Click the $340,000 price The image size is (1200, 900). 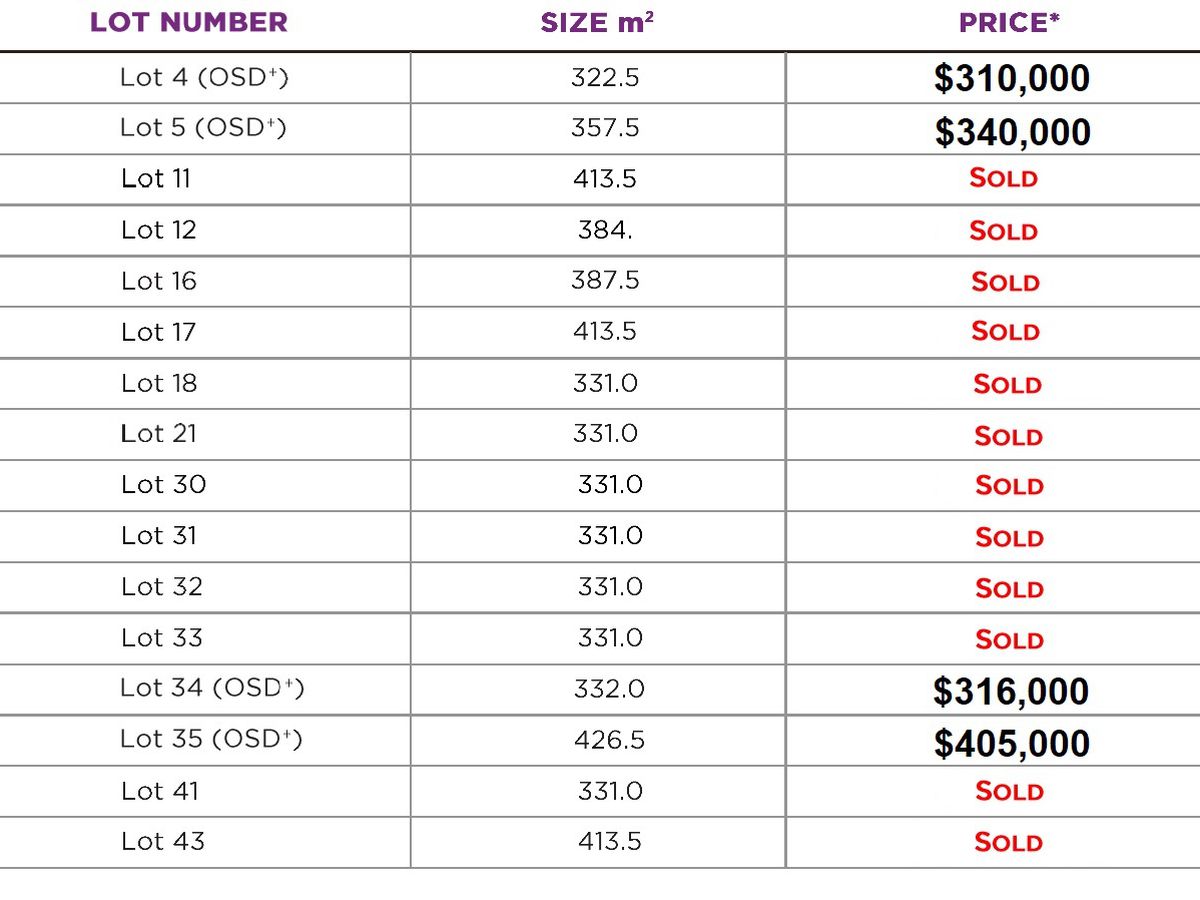[1012, 132]
